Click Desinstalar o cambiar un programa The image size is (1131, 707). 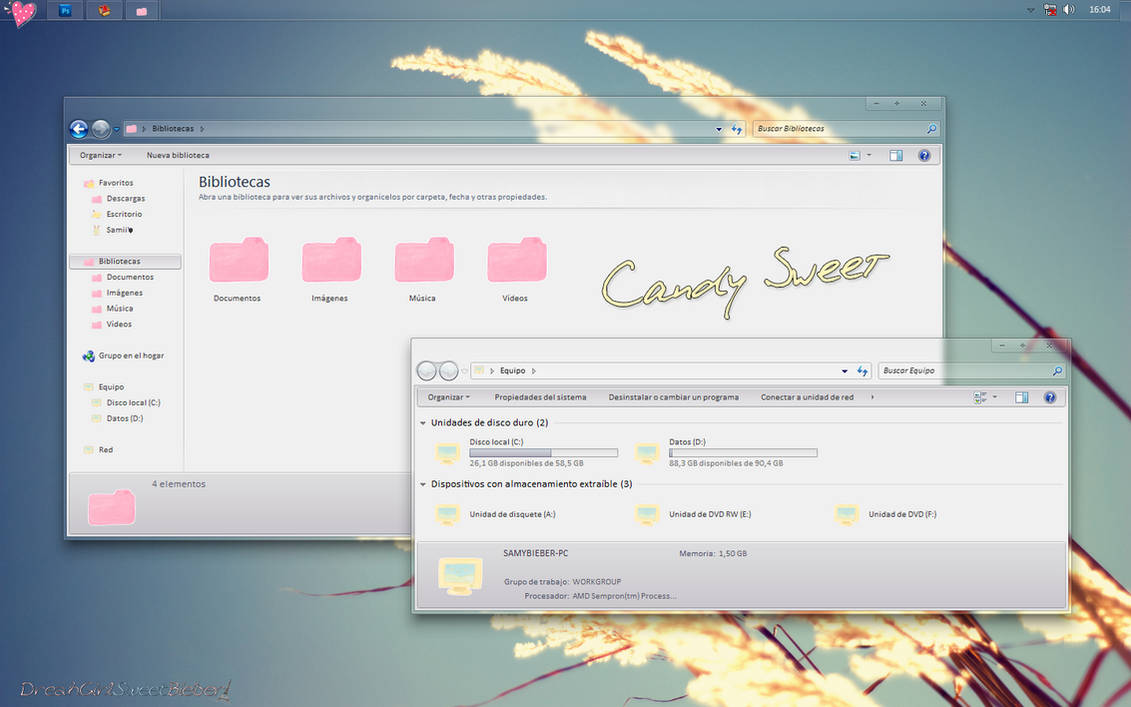673,398
